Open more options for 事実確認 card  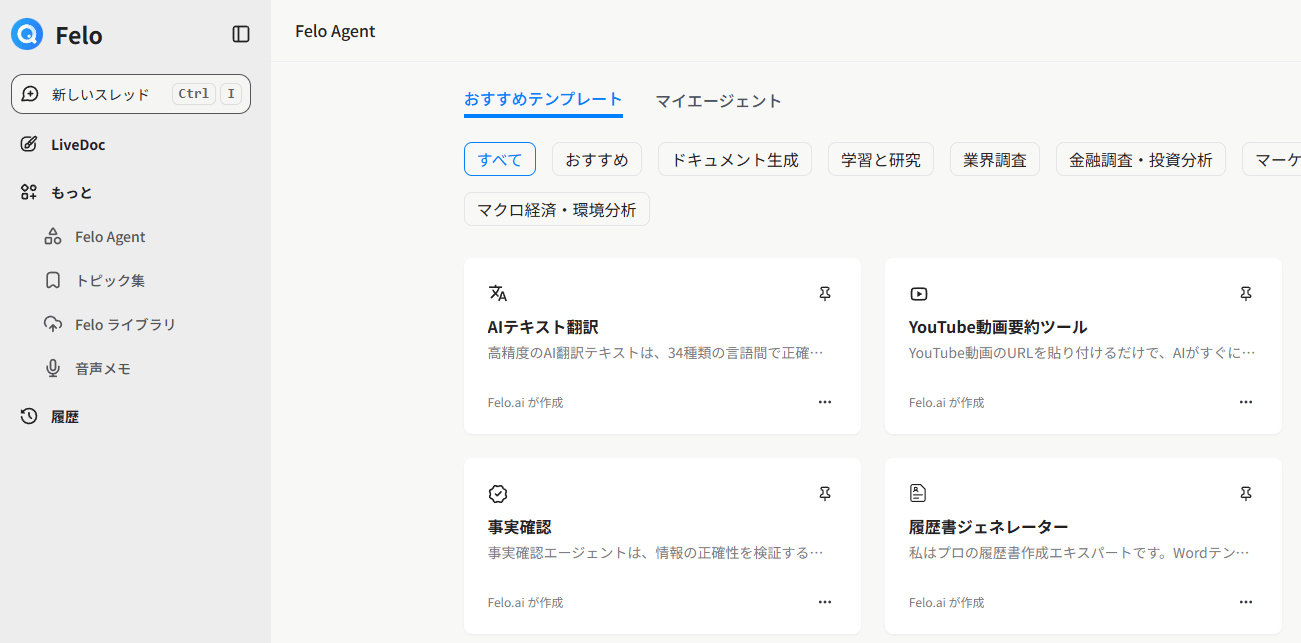point(824,602)
